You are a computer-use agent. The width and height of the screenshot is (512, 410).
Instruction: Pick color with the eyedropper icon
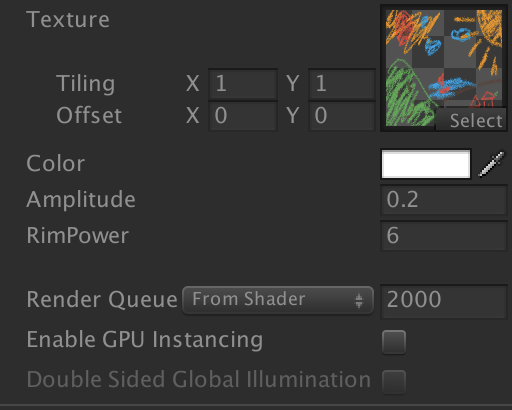click(491, 164)
